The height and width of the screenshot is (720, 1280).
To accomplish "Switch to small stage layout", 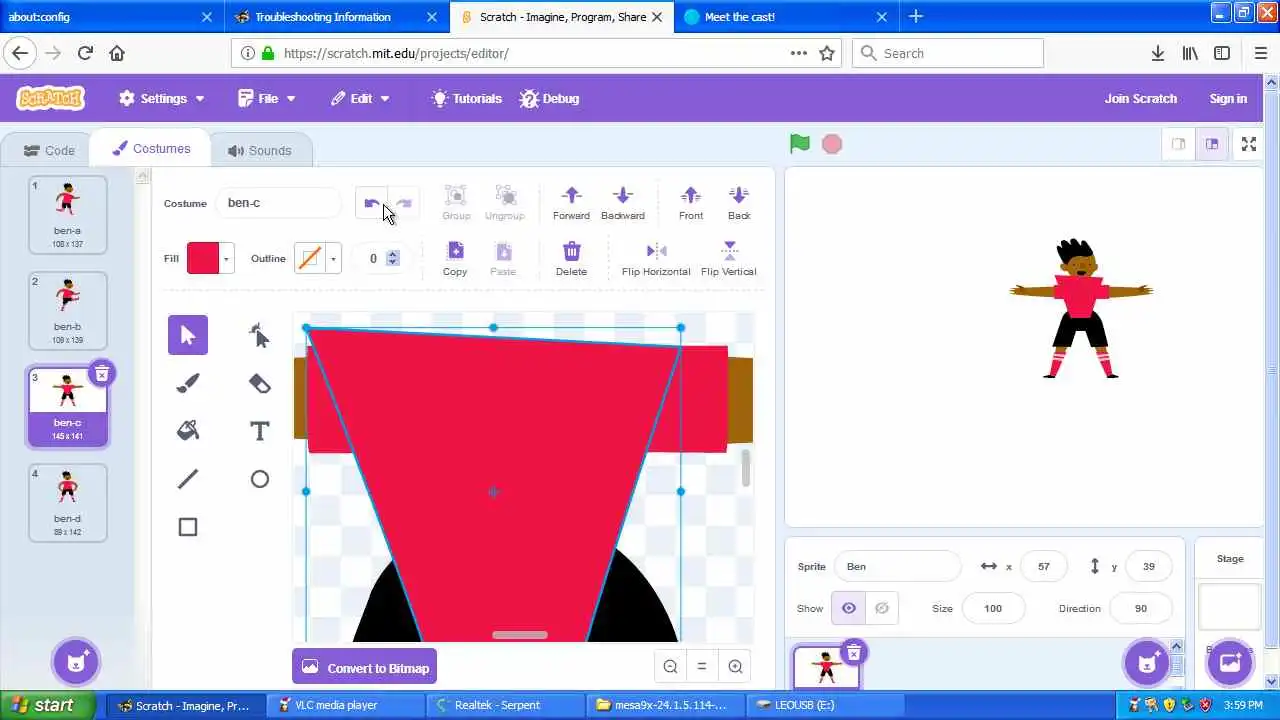I will click(1179, 144).
